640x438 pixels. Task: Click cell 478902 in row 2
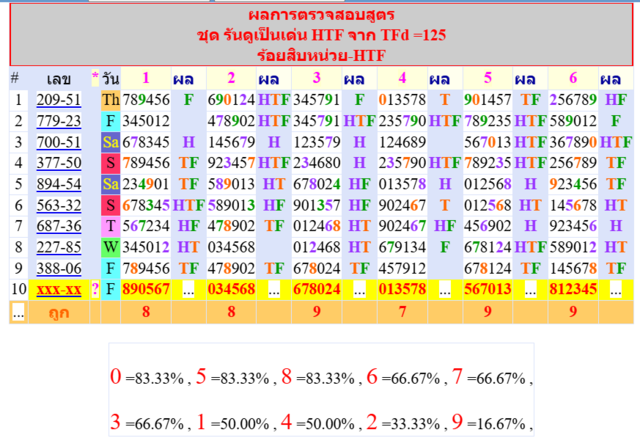(231, 121)
